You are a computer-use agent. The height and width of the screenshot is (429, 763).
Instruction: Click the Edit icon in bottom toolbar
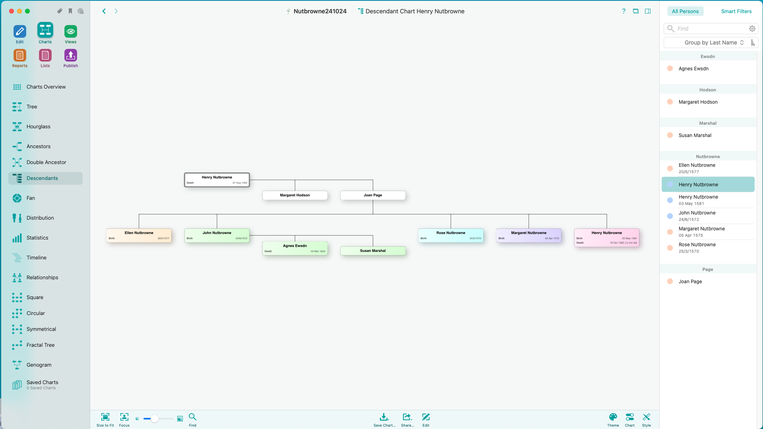(x=426, y=417)
